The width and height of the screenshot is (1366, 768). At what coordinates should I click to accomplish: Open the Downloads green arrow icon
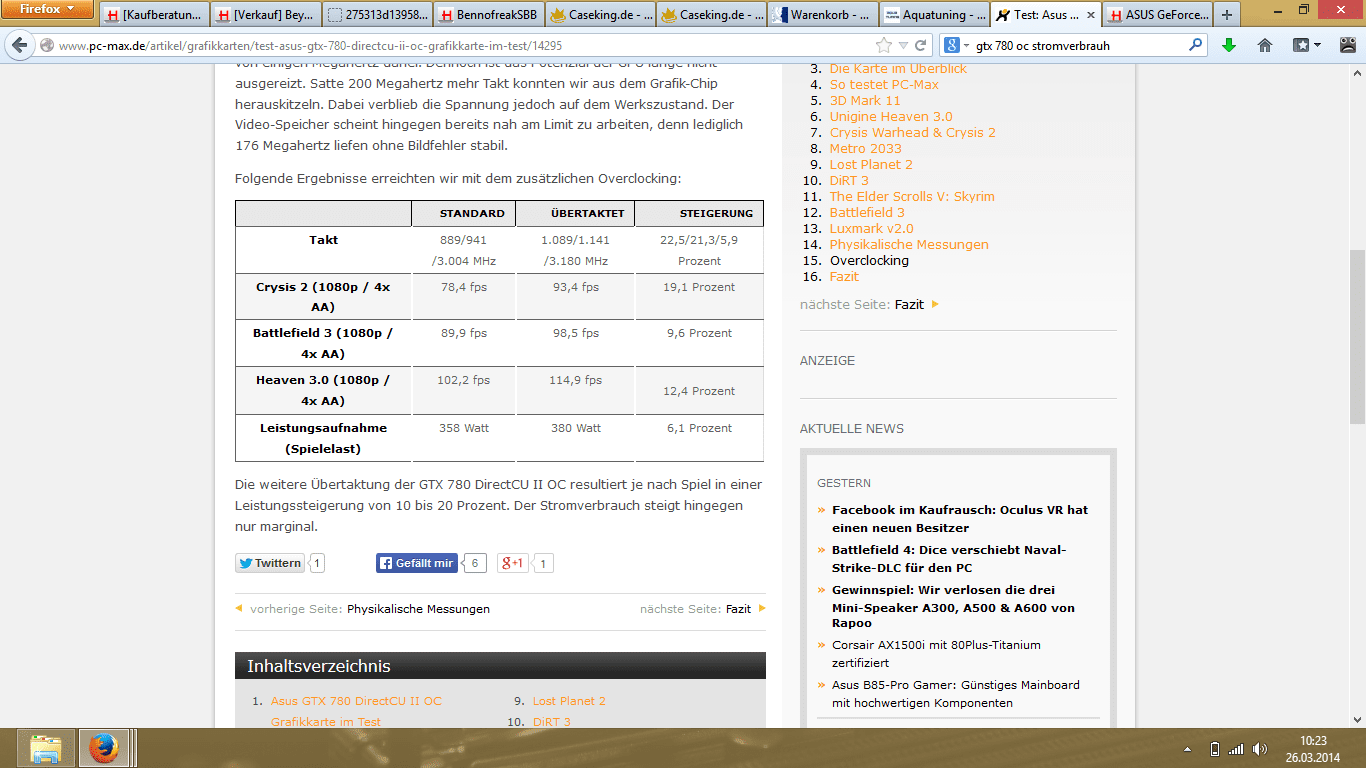click(x=1229, y=45)
